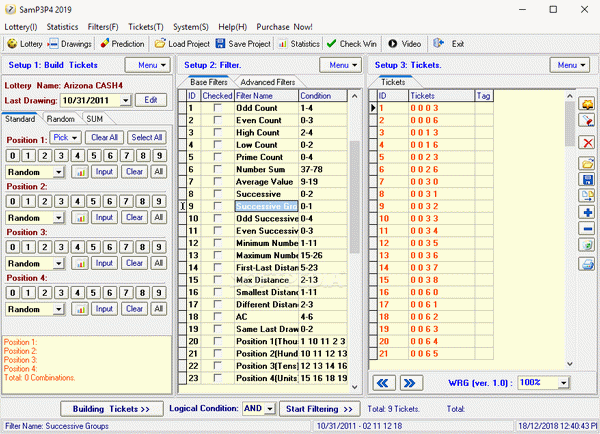Click the ticket list scrollbar down arrow
This screenshot has width=600, height=434.
tap(570, 364)
